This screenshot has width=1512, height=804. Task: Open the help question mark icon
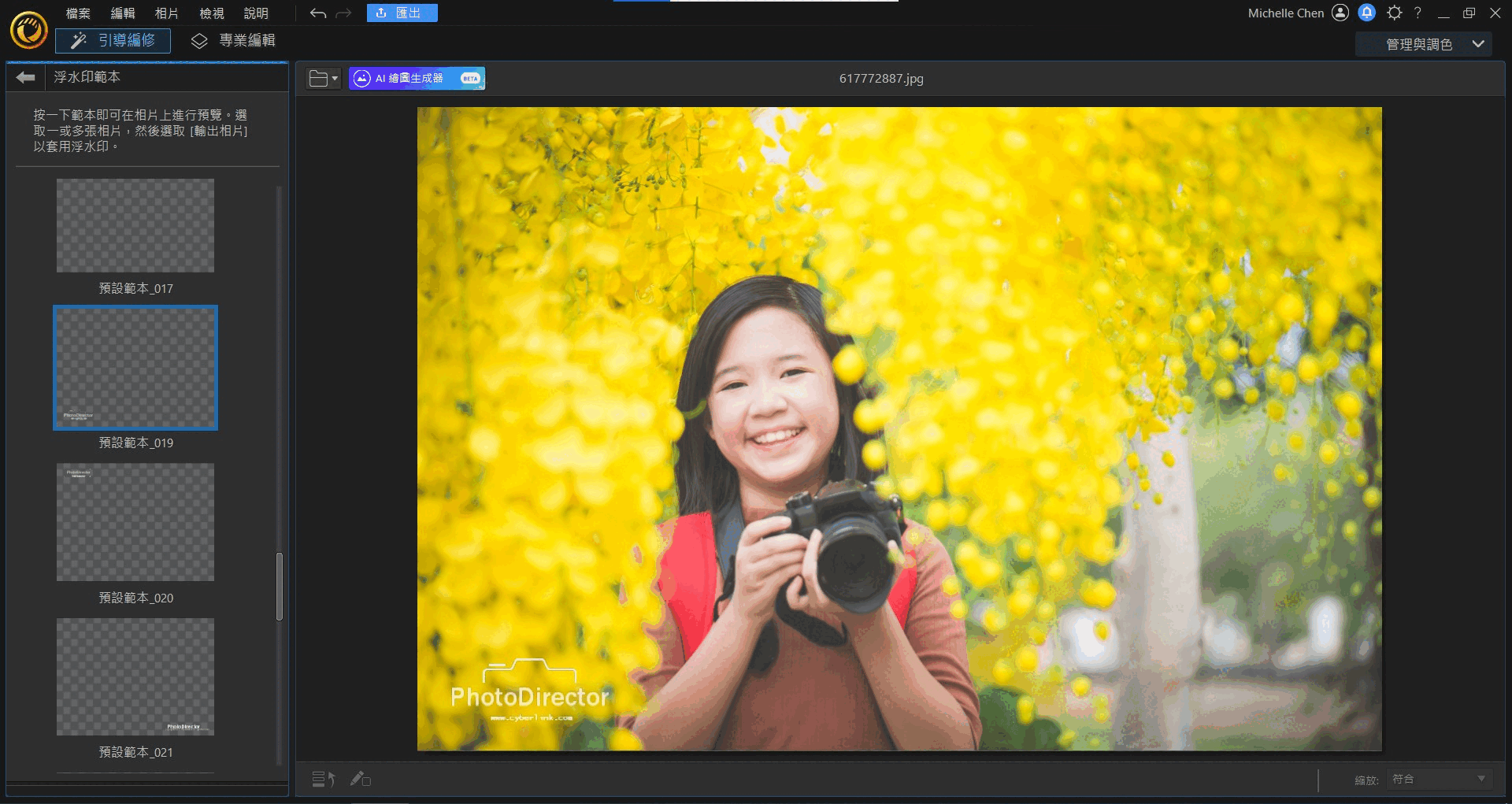point(1417,13)
